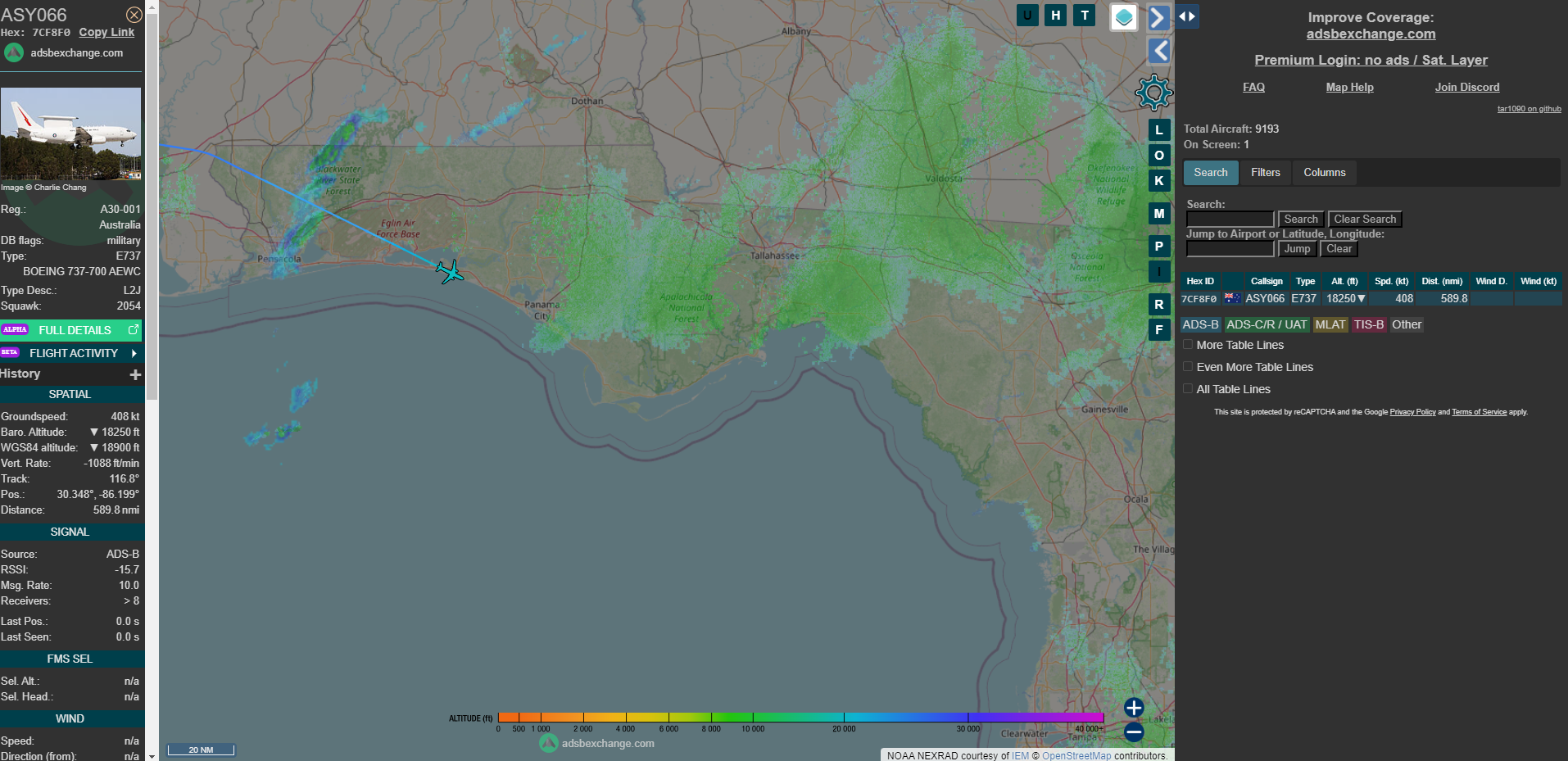Toggle the I isolate map button

(1159, 271)
